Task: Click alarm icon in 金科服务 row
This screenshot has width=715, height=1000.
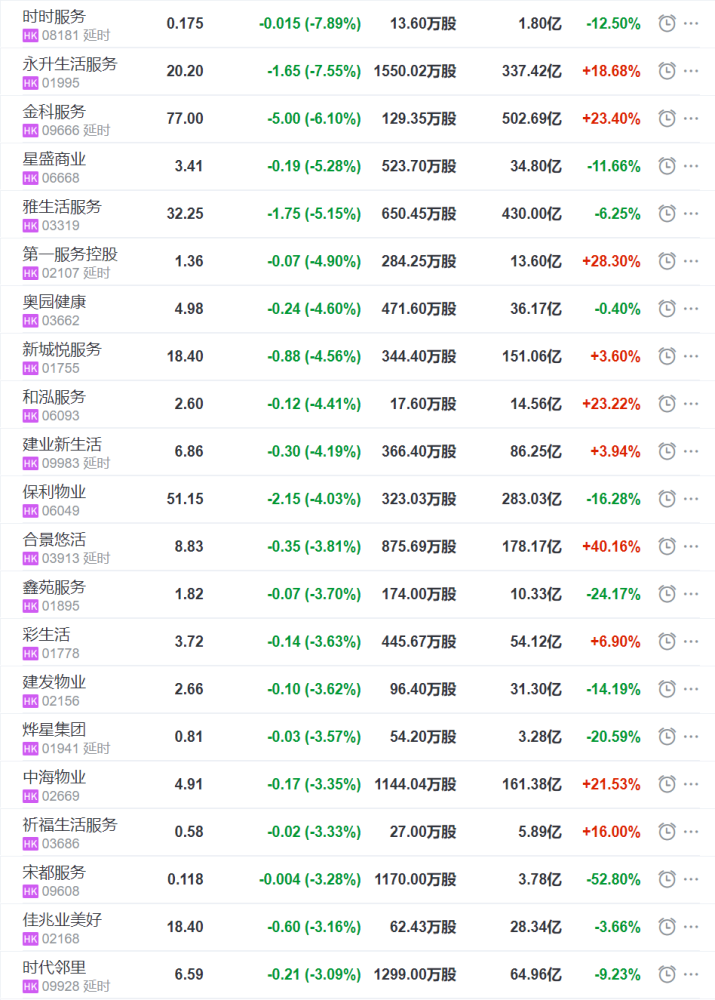Action: pos(667,118)
